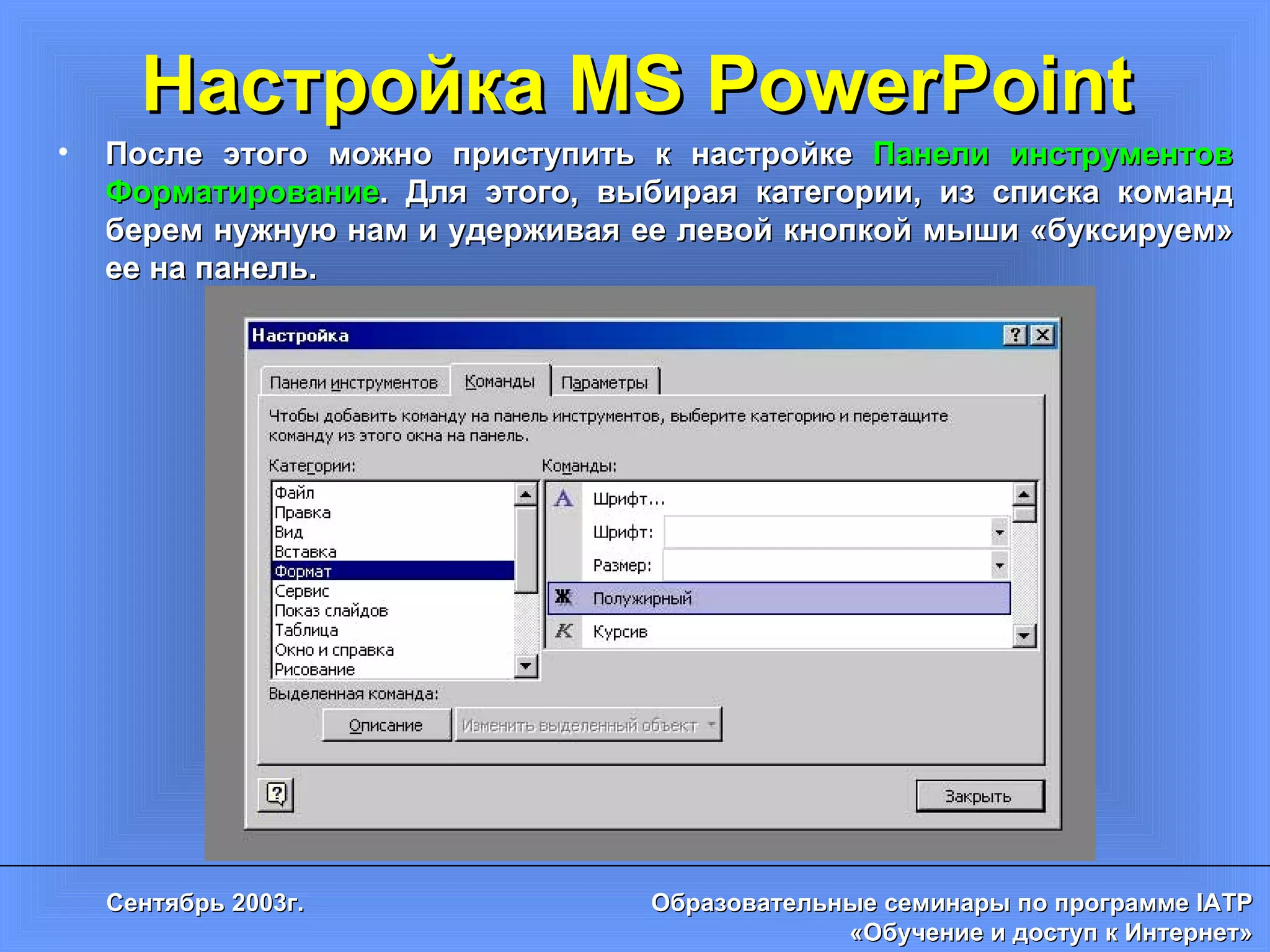Viewport: 1270px width, 952px height.
Task: Click the Команды list scroll-down arrow
Action: 1024,636
